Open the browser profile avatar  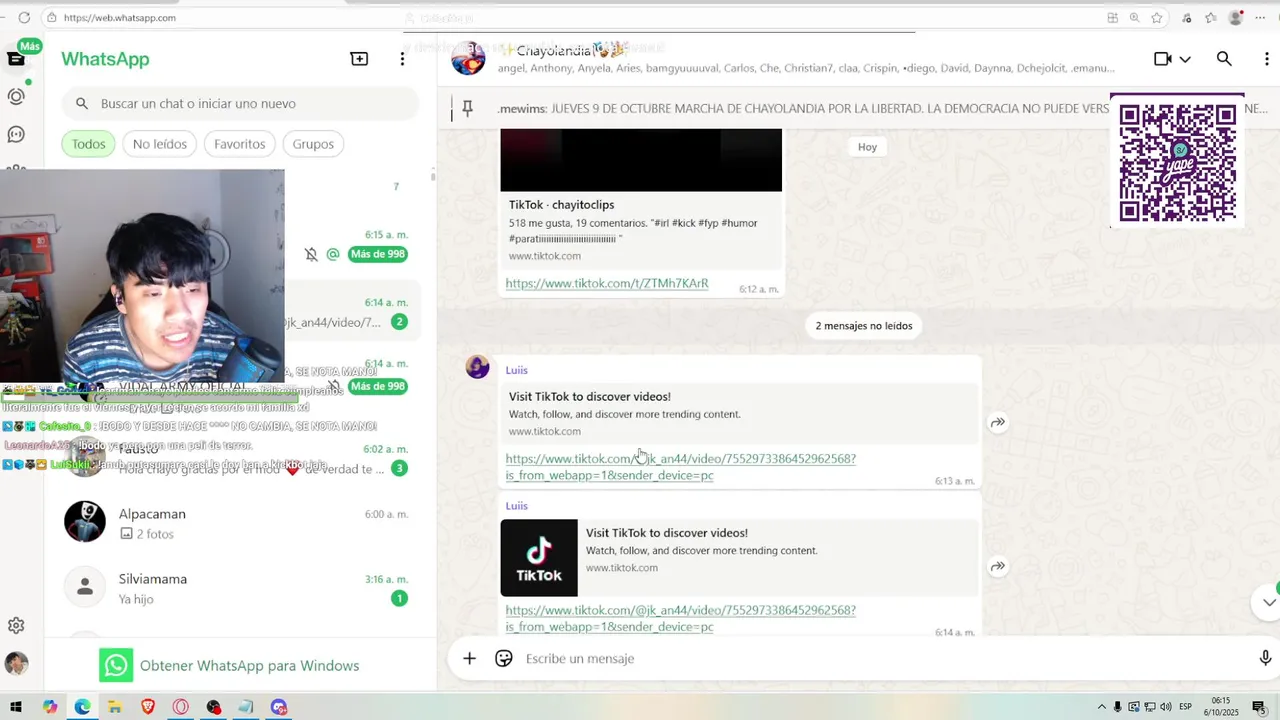[x=1236, y=17]
